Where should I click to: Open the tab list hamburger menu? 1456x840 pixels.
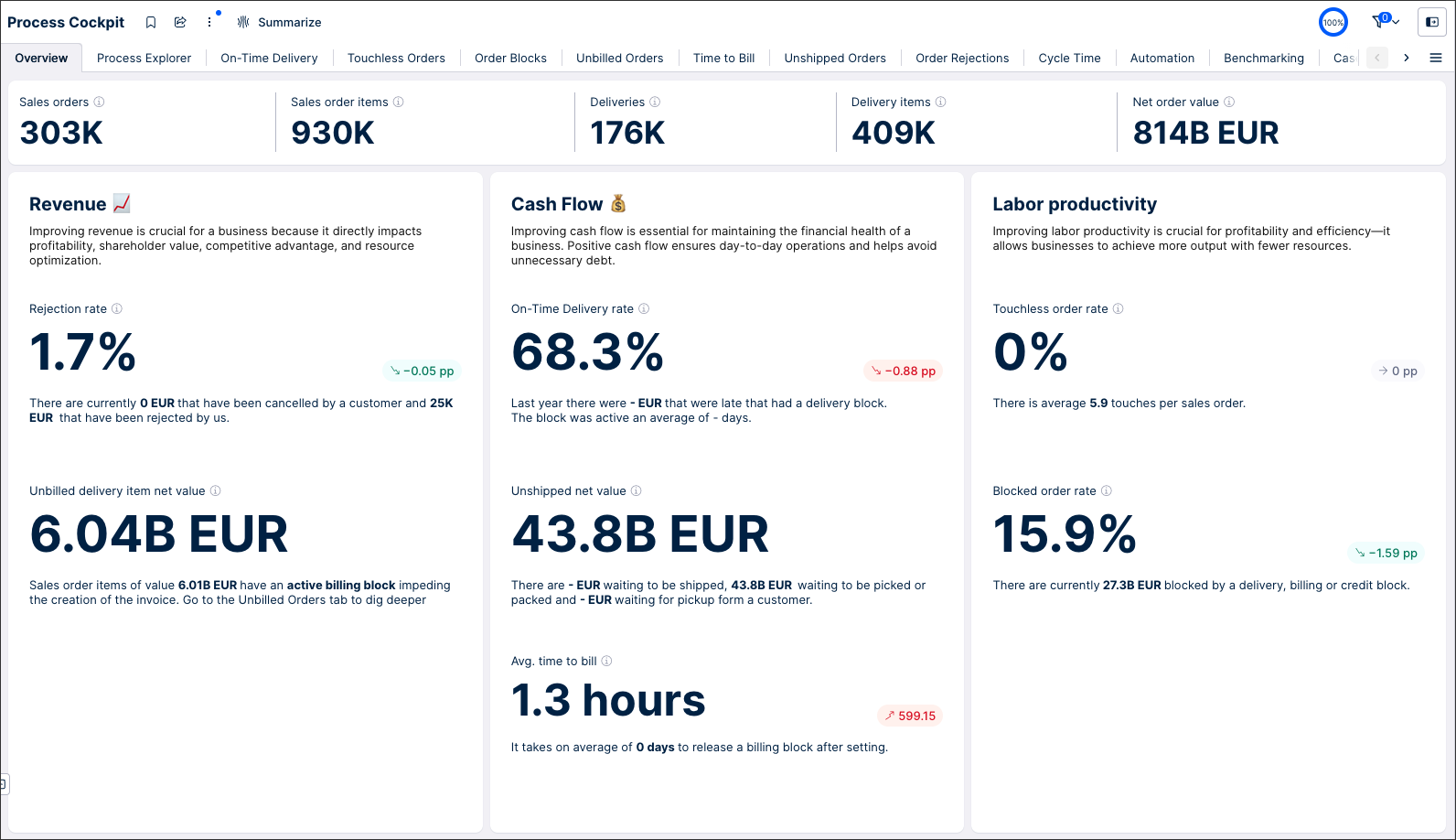tap(1436, 58)
